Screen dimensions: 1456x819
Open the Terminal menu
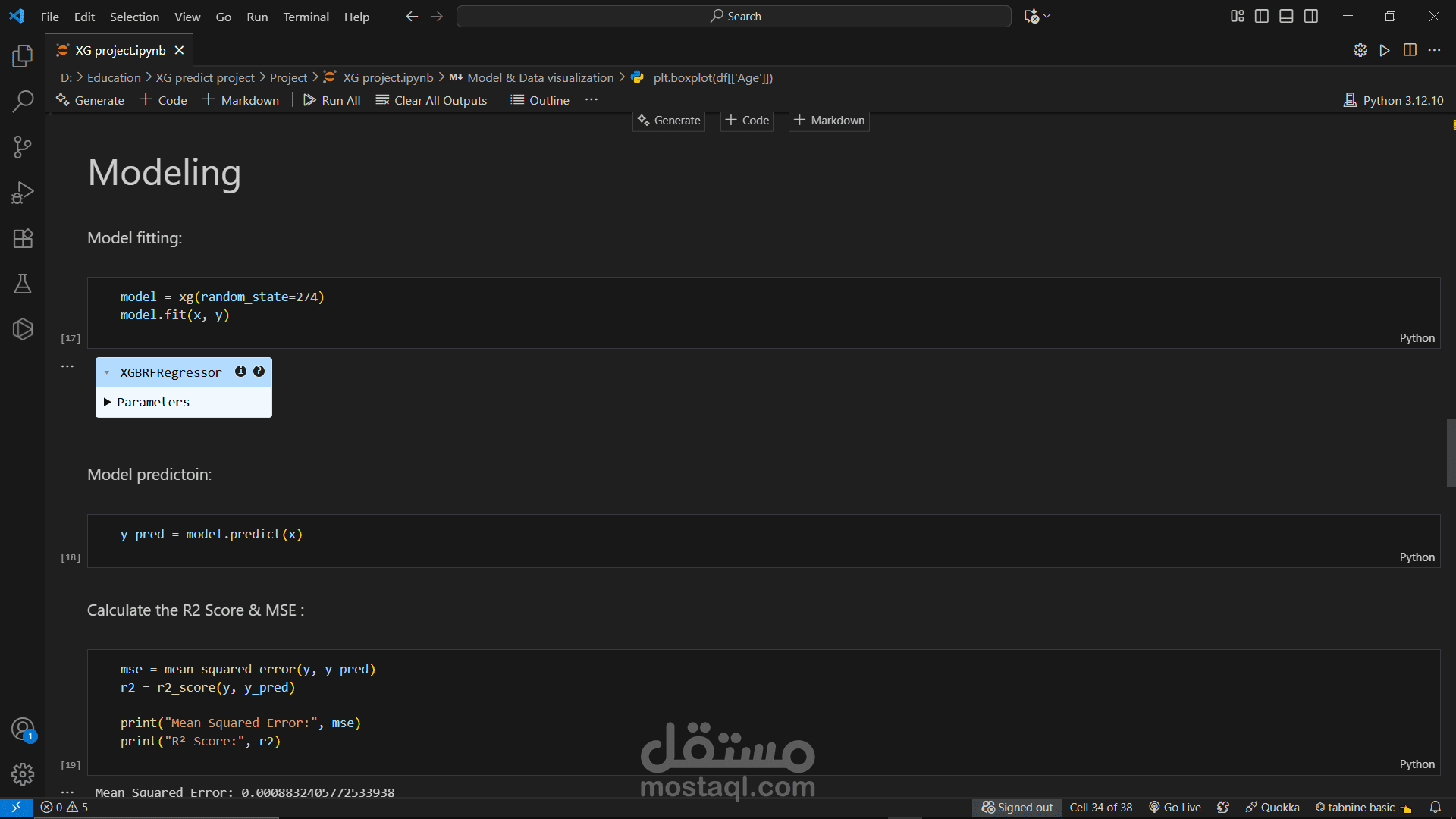pyautogui.click(x=306, y=16)
